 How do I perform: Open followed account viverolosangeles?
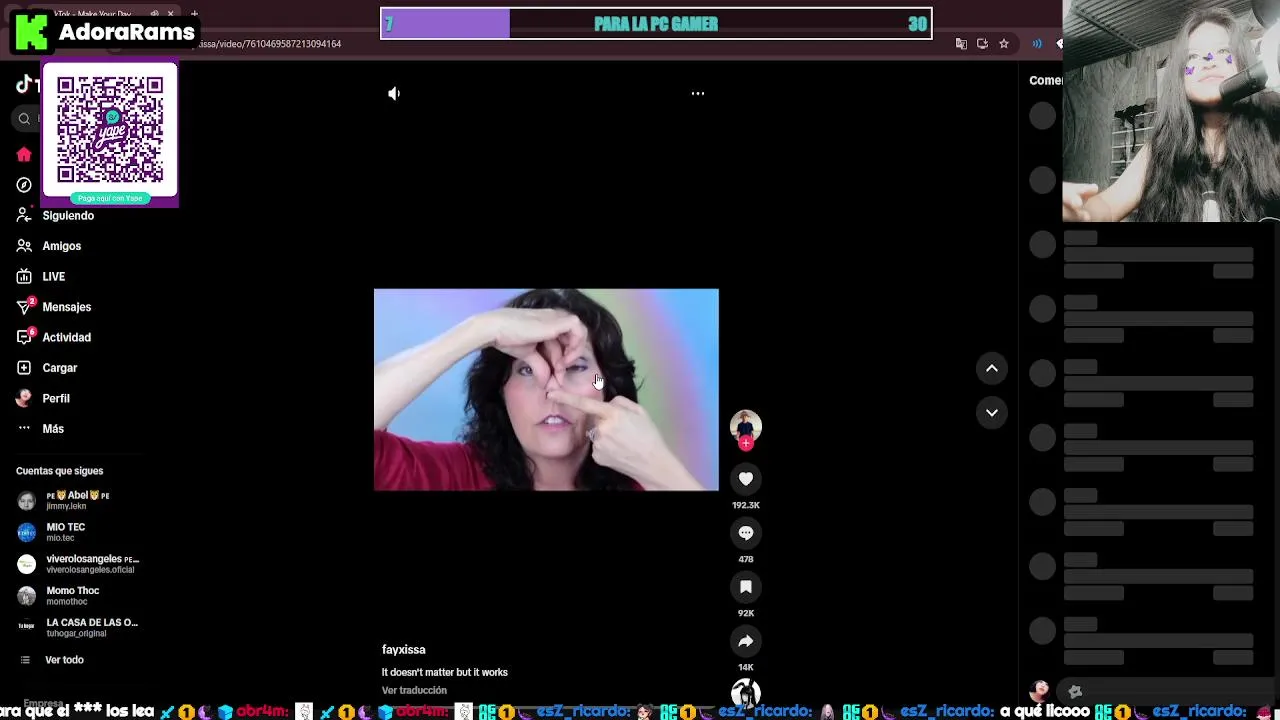pyautogui.click(x=80, y=564)
